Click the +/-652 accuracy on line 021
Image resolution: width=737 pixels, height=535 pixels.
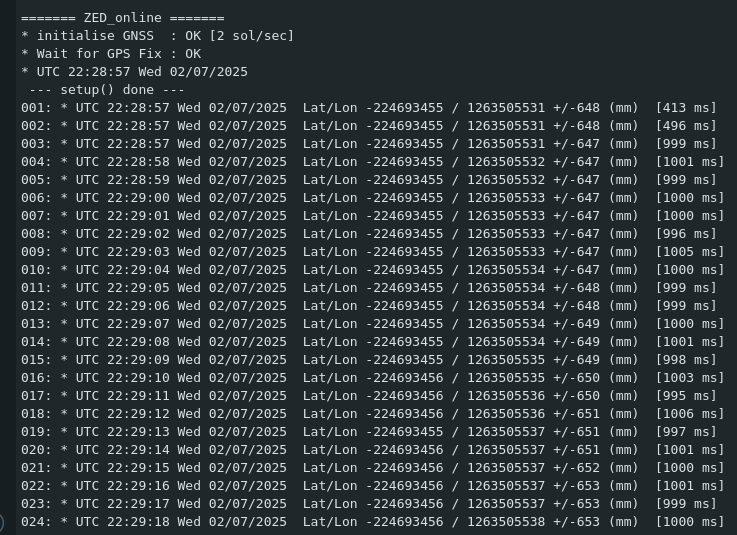click(x=576, y=468)
